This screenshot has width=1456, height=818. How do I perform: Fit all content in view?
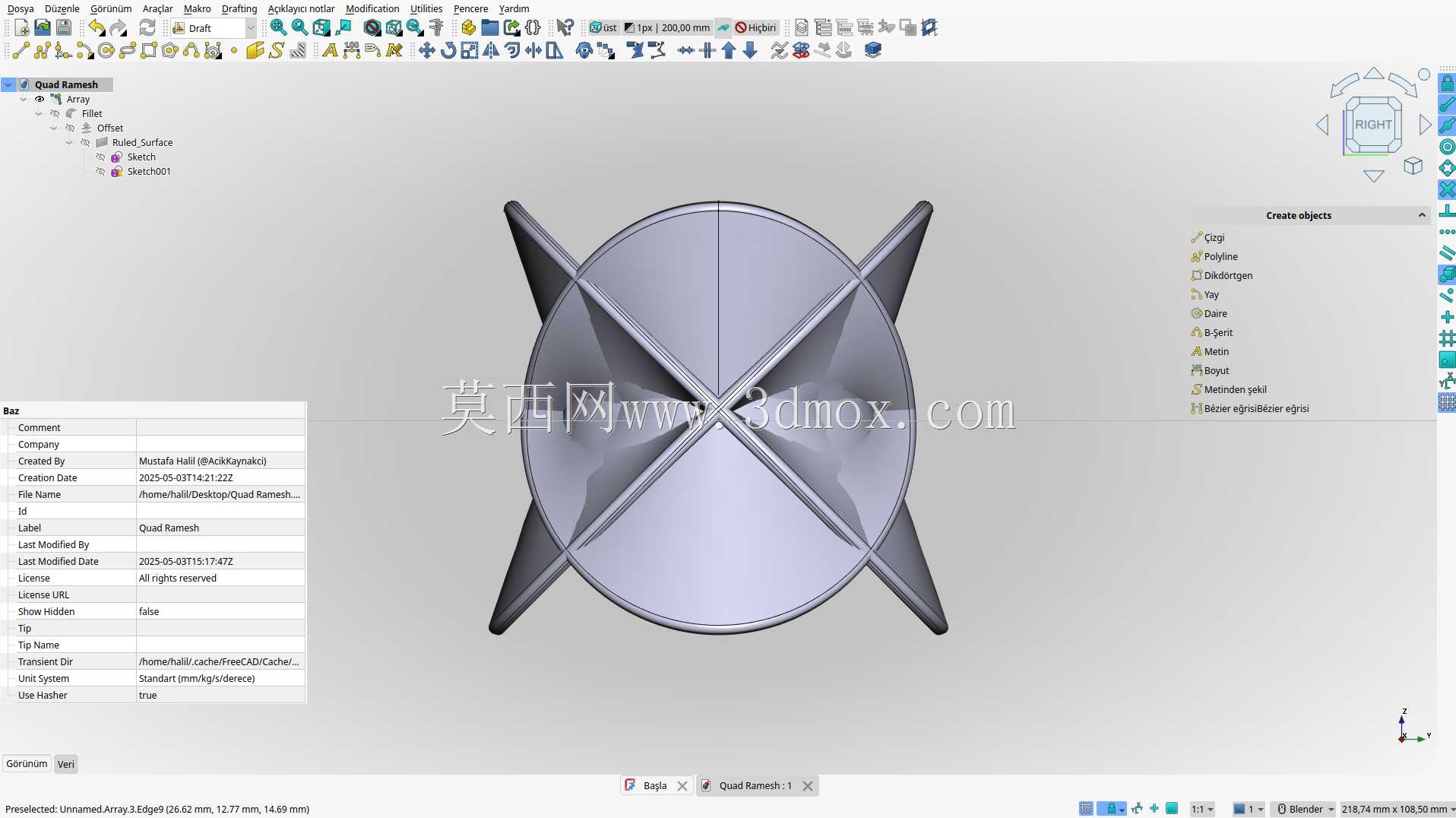click(278, 28)
